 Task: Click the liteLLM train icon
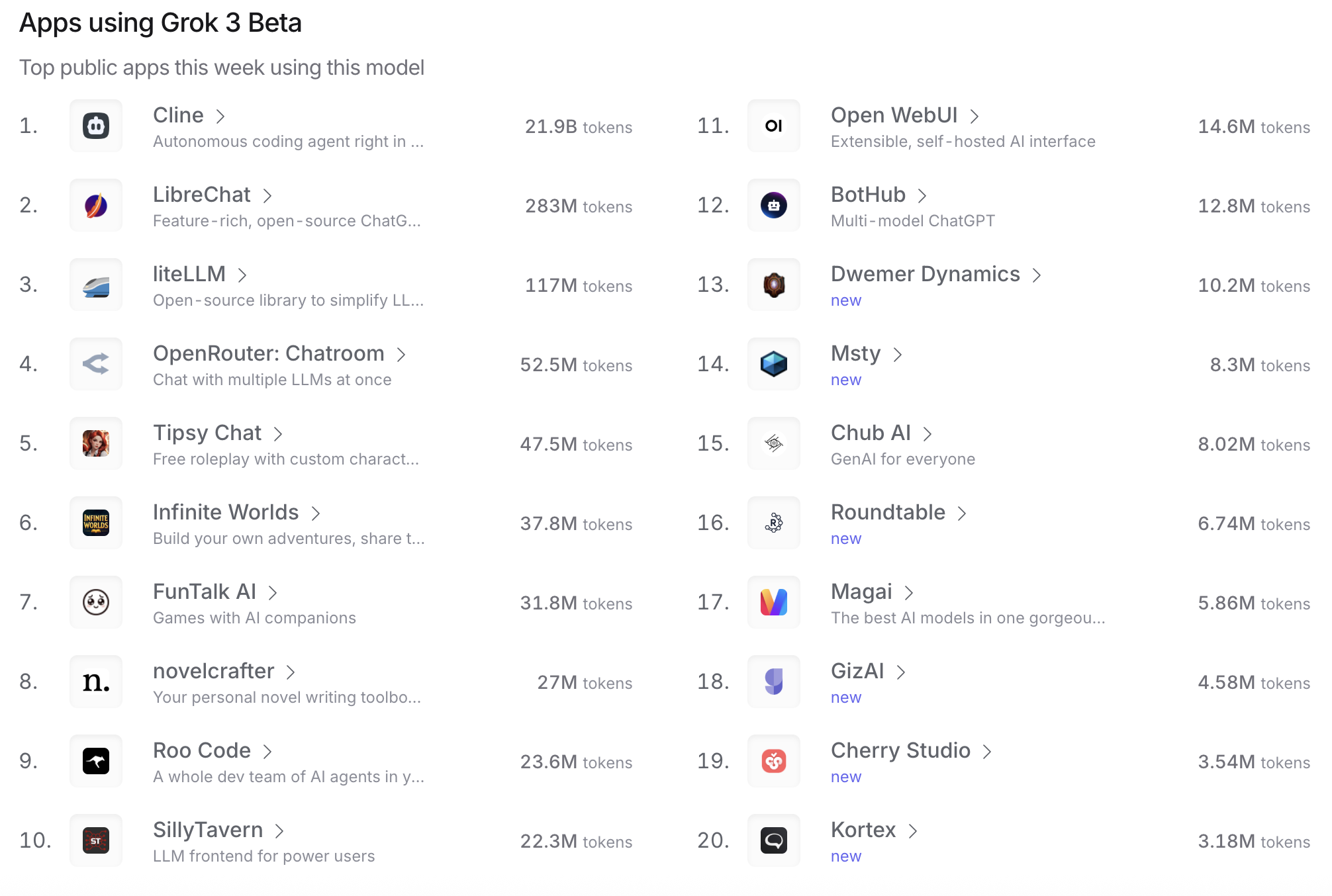coord(96,285)
